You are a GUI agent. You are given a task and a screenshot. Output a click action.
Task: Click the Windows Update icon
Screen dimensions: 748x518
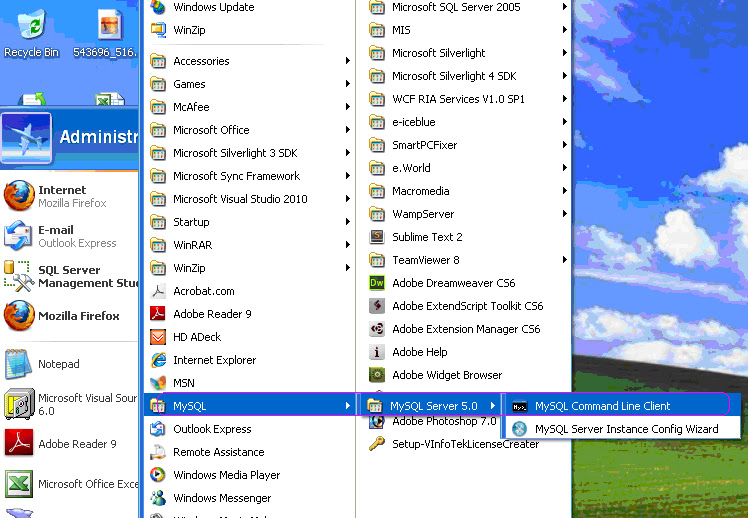[158, 7]
